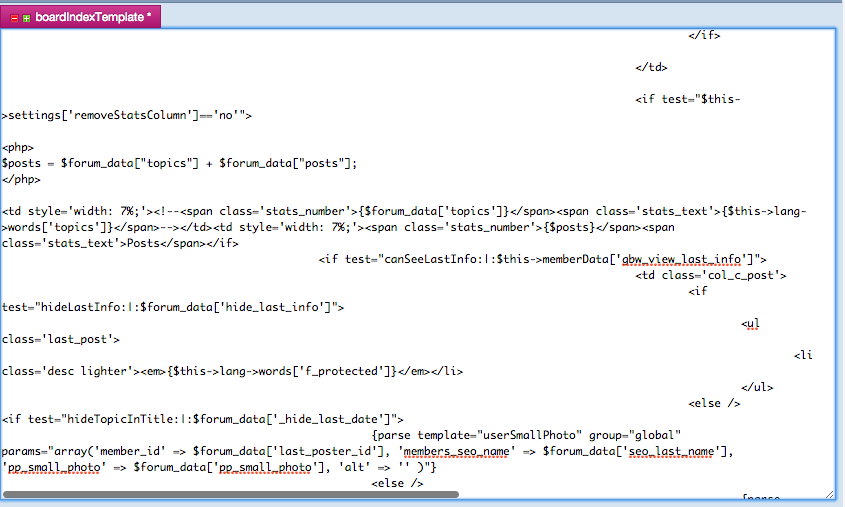This screenshot has width=845, height=507.
Task: Click the "<ul" opening tag
Action: (750, 323)
